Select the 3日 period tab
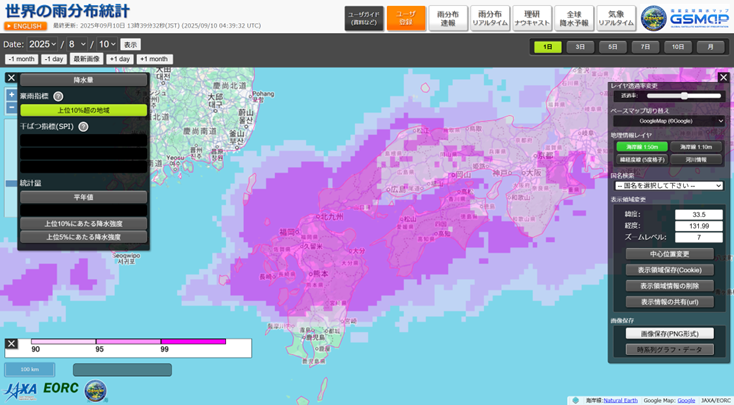 point(579,47)
